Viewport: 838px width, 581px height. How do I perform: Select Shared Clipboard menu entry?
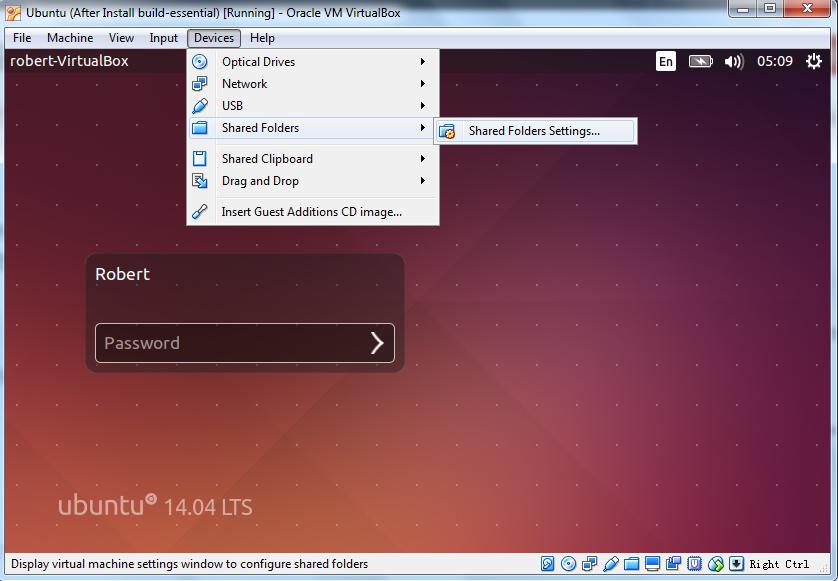click(313, 159)
